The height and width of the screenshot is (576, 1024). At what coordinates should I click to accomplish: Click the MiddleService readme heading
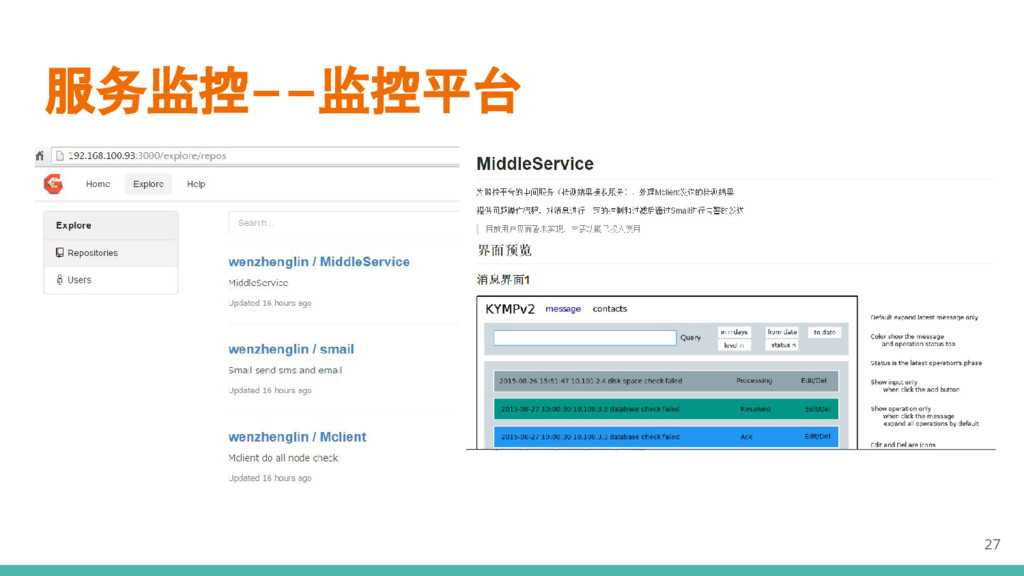pyautogui.click(x=535, y=164)
